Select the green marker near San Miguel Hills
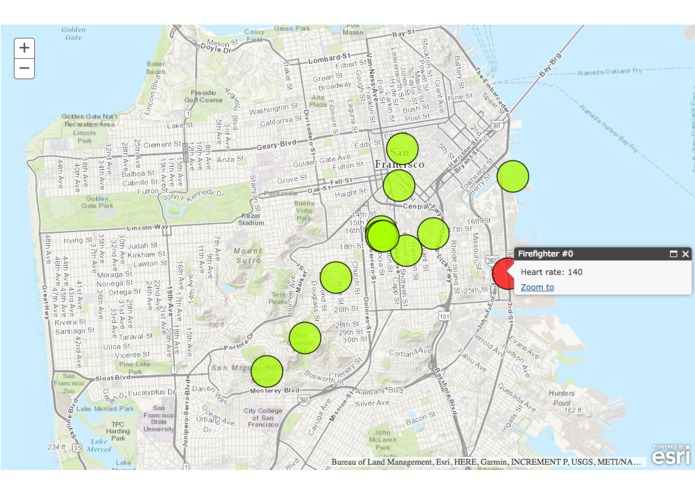695x494 pixels. pyautogui.click(x=267, y=371)
